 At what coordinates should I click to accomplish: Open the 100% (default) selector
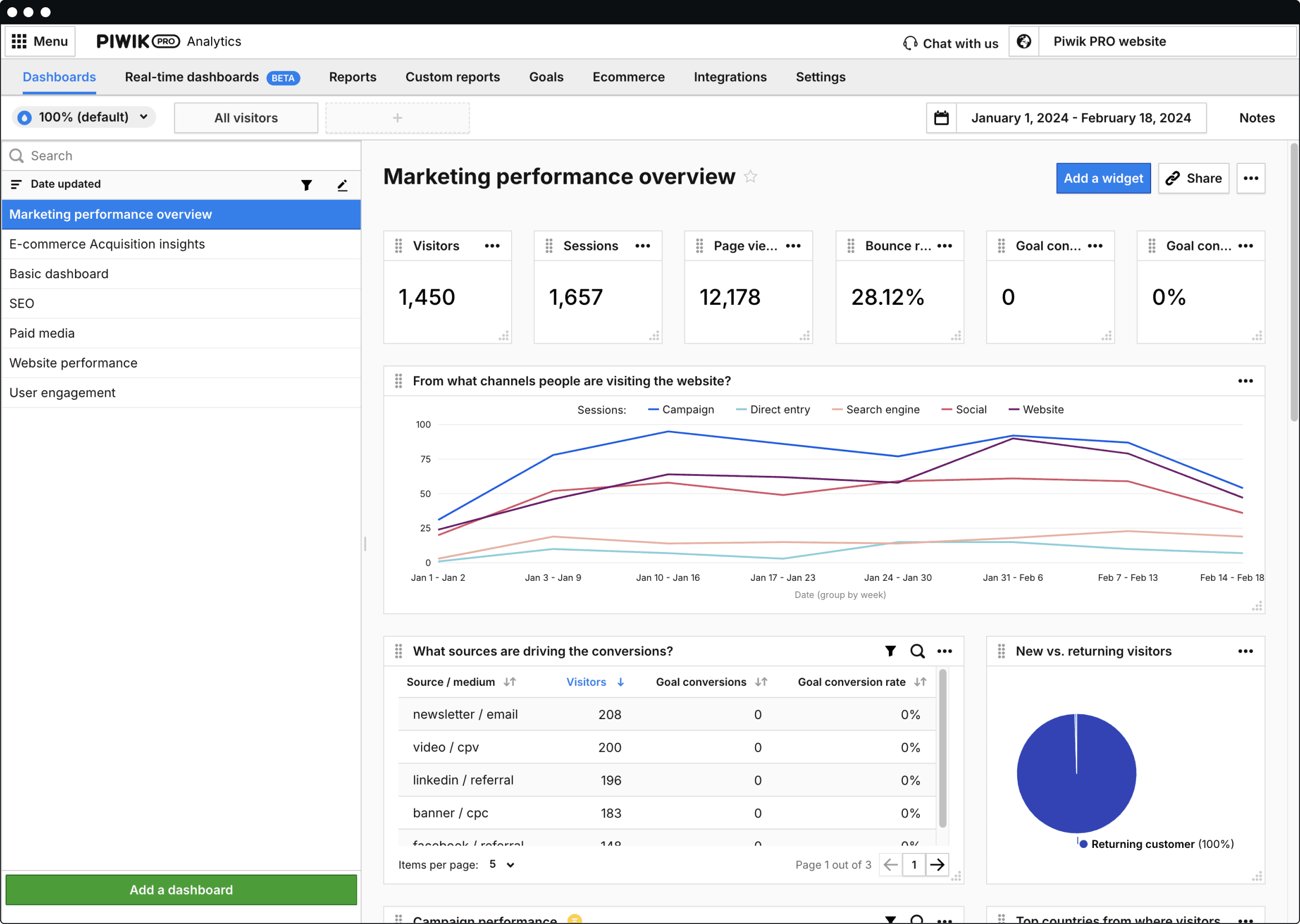(83, 117)
